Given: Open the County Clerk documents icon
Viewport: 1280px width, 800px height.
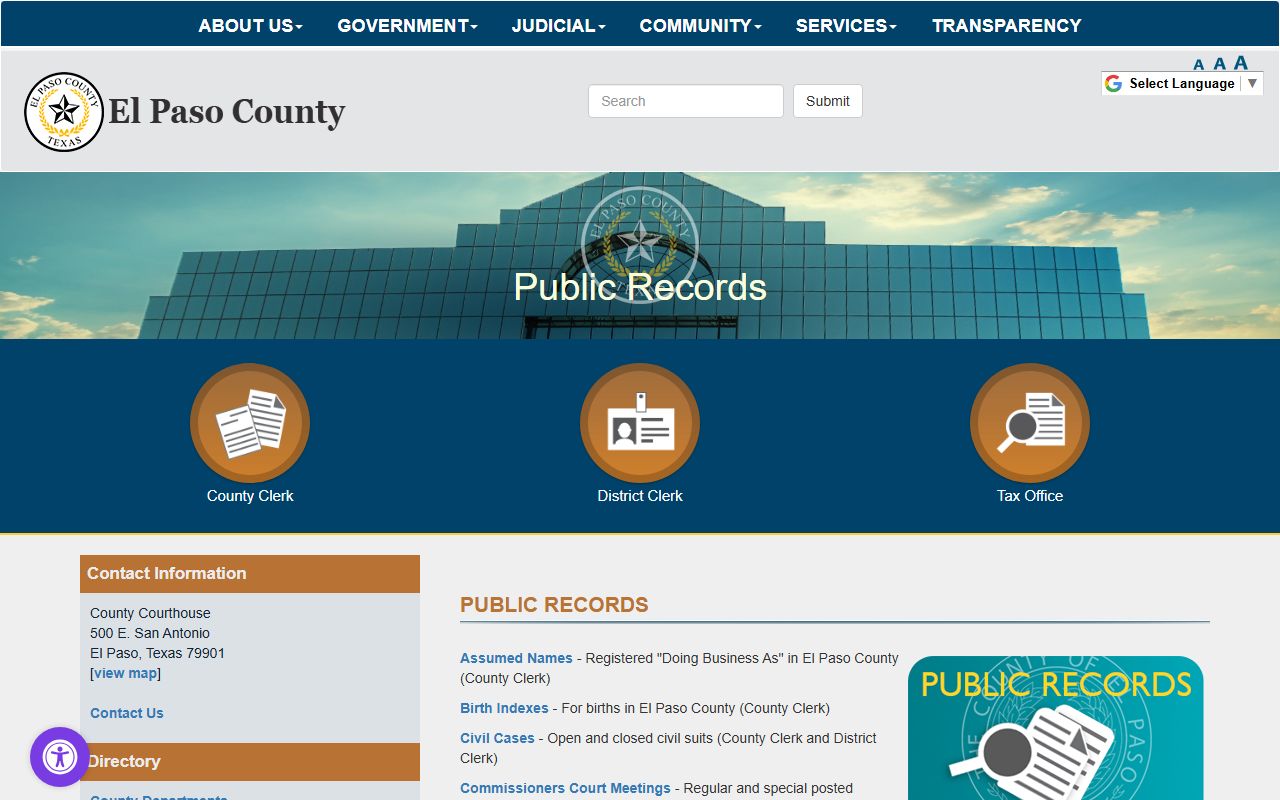Looking at the screenshot, I should (x=250, y=423).
